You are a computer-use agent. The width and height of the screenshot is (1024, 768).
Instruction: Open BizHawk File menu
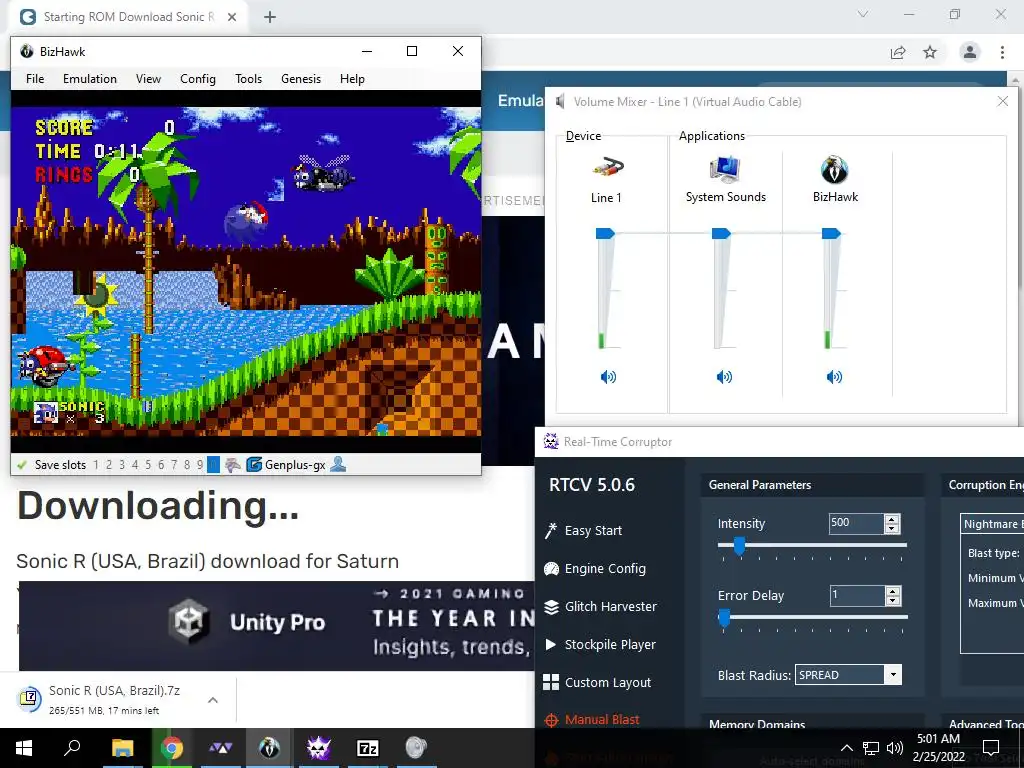coord(35,79)
